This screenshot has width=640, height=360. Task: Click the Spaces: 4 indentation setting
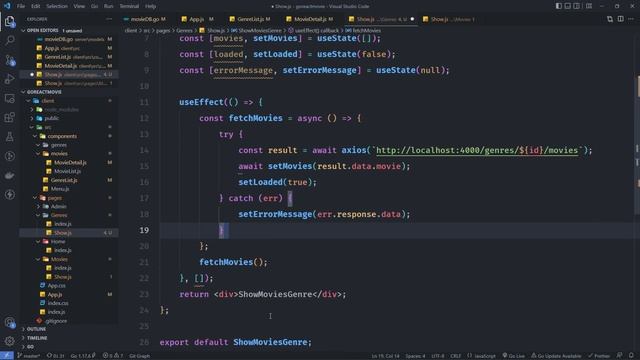416,356
